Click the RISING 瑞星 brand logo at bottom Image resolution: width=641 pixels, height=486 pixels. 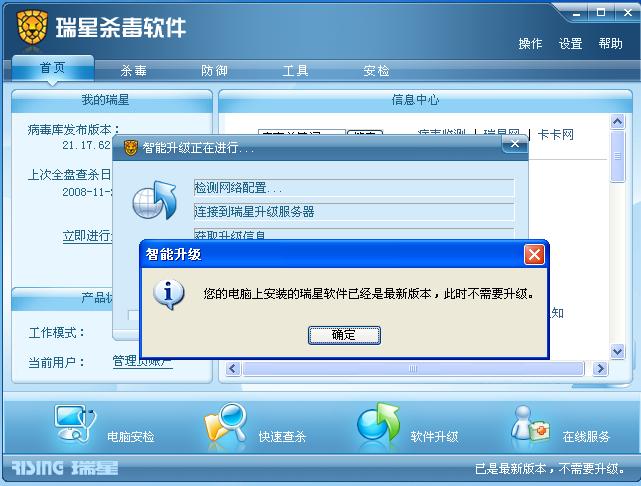(65, 468)
